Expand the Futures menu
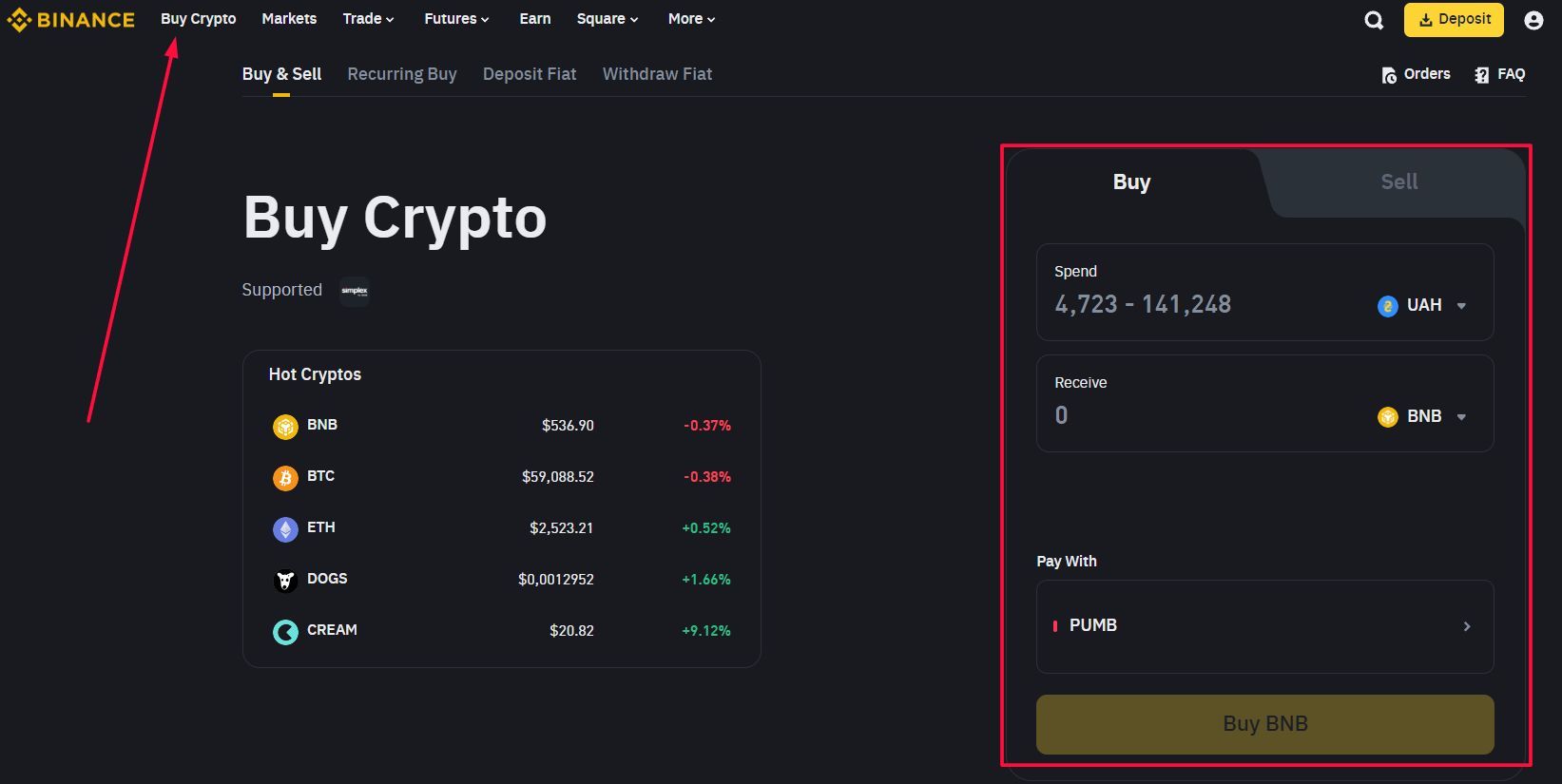The image size is (1562, 784). point(456,19)
